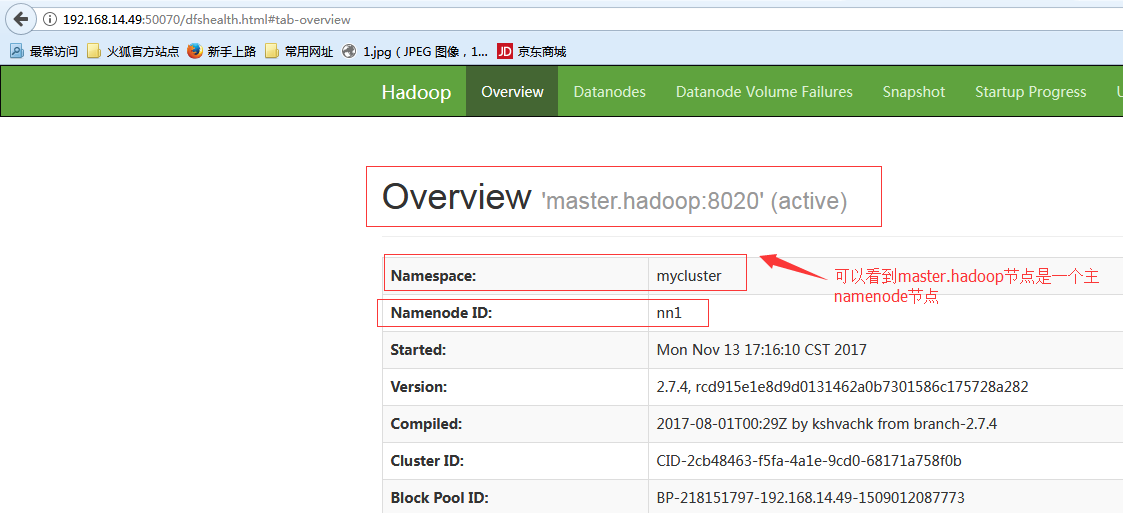Open the Snapshot tab
Image resolution: width=1123 pixels, height=513 pixels.
(913, 92)
